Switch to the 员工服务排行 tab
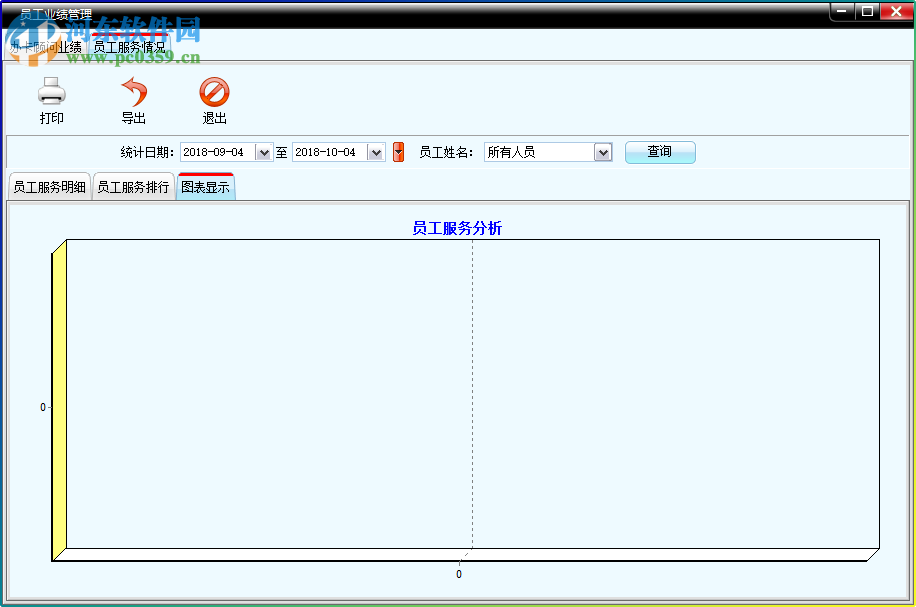 (x=133, y=186)
